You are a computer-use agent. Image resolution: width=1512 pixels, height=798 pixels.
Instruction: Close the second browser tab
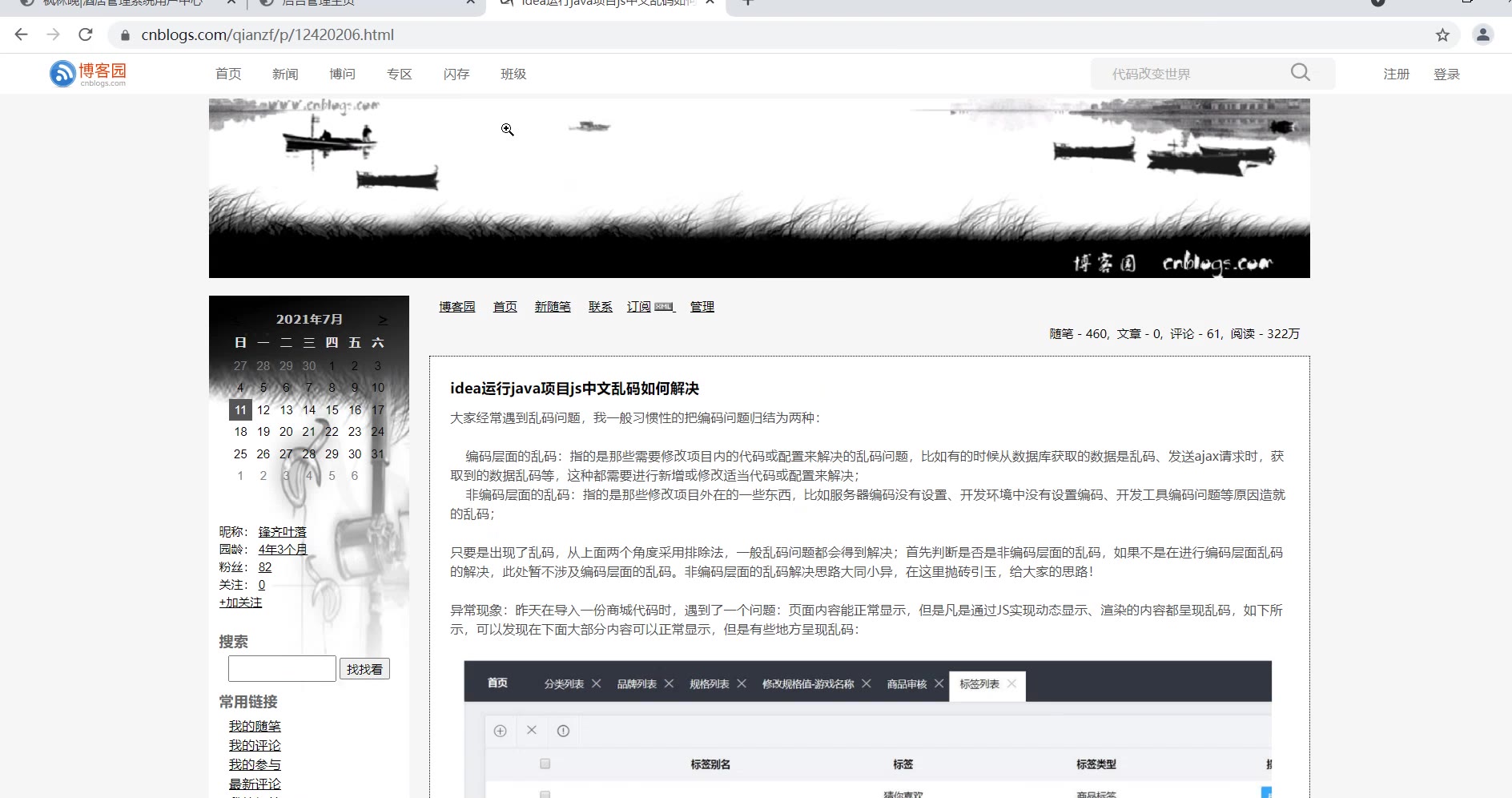tap(472, 2)
